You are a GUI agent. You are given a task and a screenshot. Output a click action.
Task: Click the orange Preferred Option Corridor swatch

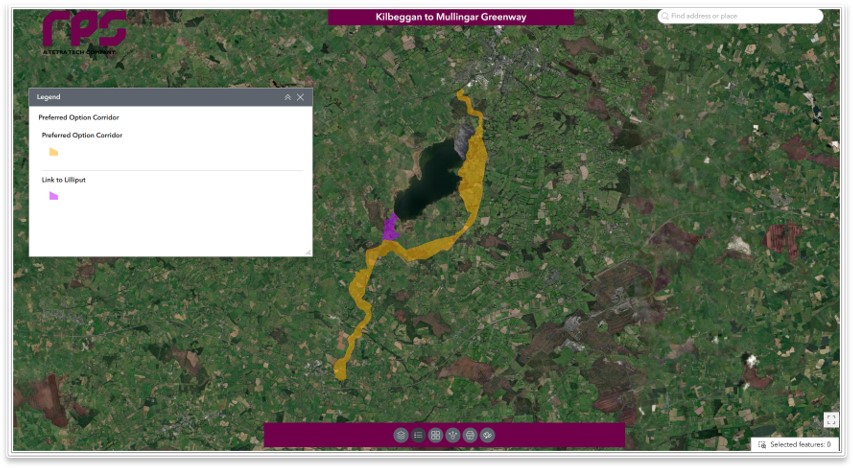[x=53, y=152]
